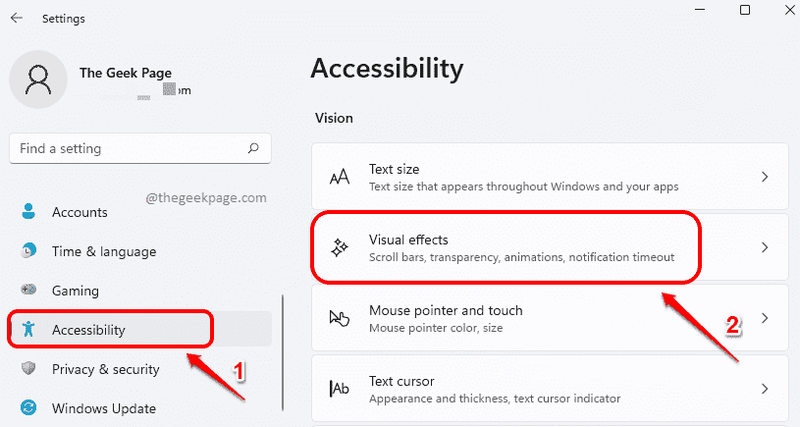Click The Geek Page account name
This screenshot has width=800, height=427.
[x=126, y=73]
